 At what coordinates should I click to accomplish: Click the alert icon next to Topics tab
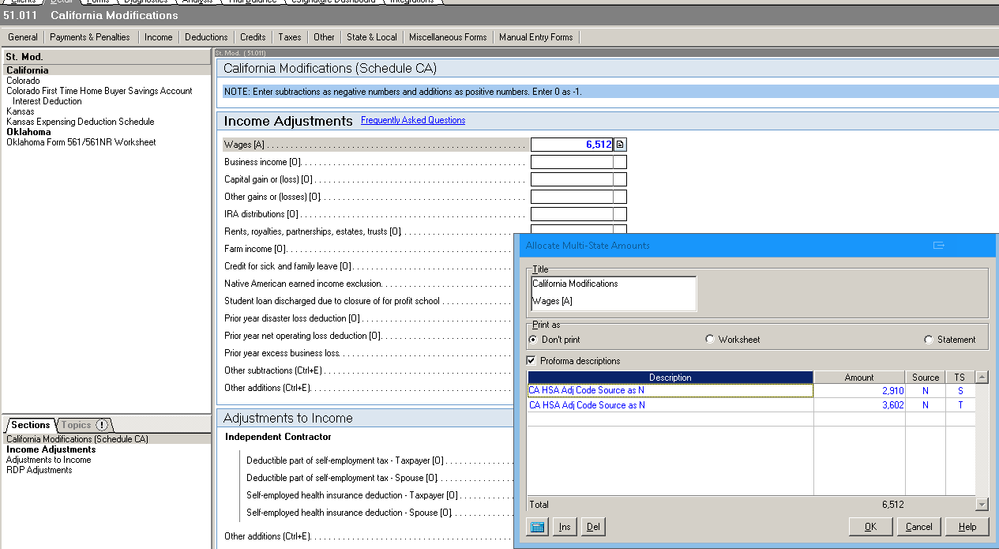pos(101,425)
